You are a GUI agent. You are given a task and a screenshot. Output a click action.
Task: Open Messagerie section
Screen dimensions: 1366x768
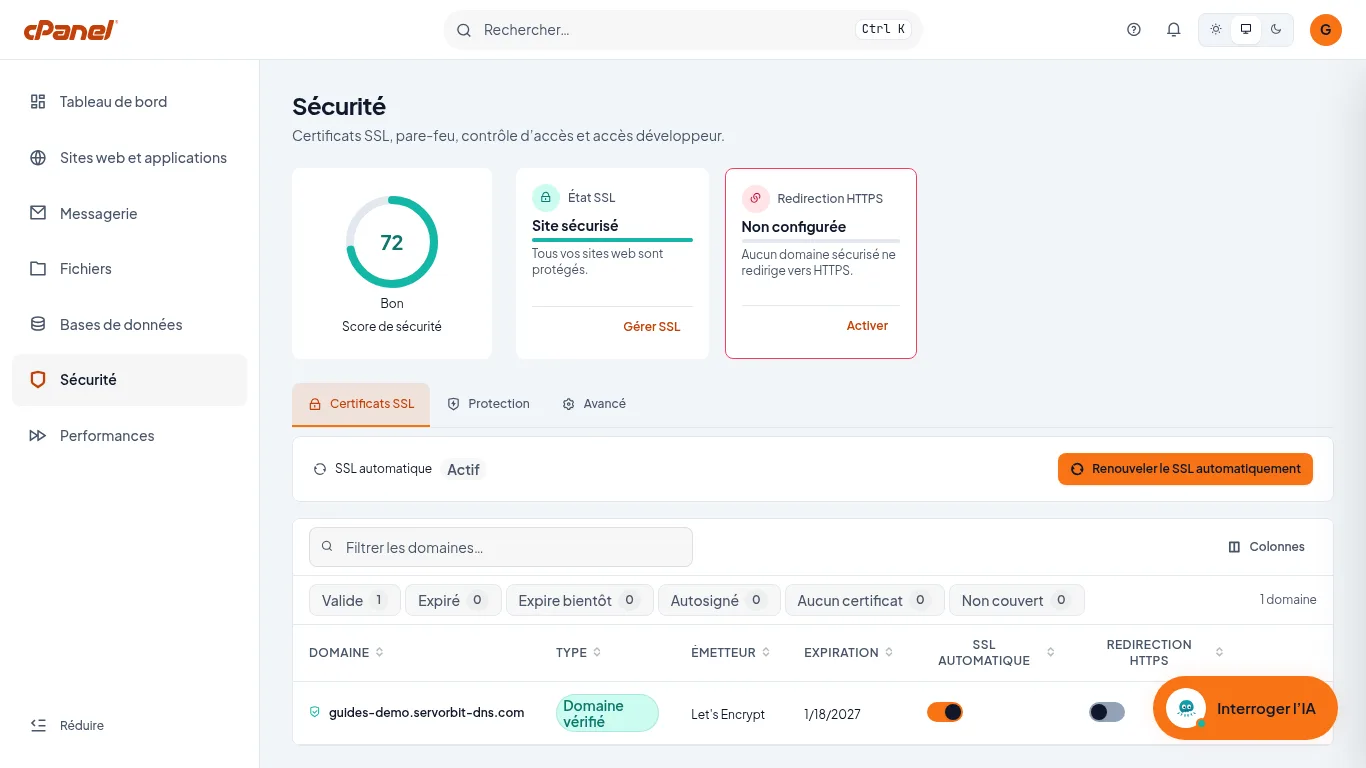click(129, 214)
